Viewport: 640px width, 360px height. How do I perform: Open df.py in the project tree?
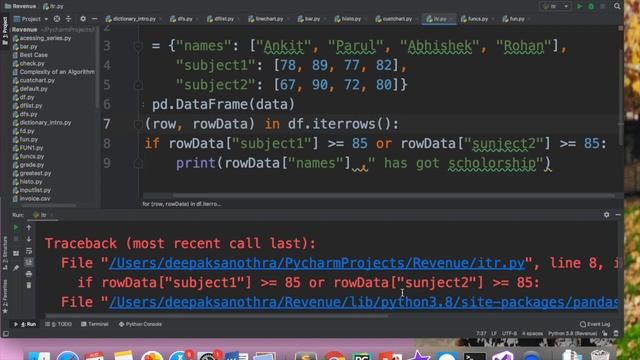pyautogui.click(x=24, y=97)
